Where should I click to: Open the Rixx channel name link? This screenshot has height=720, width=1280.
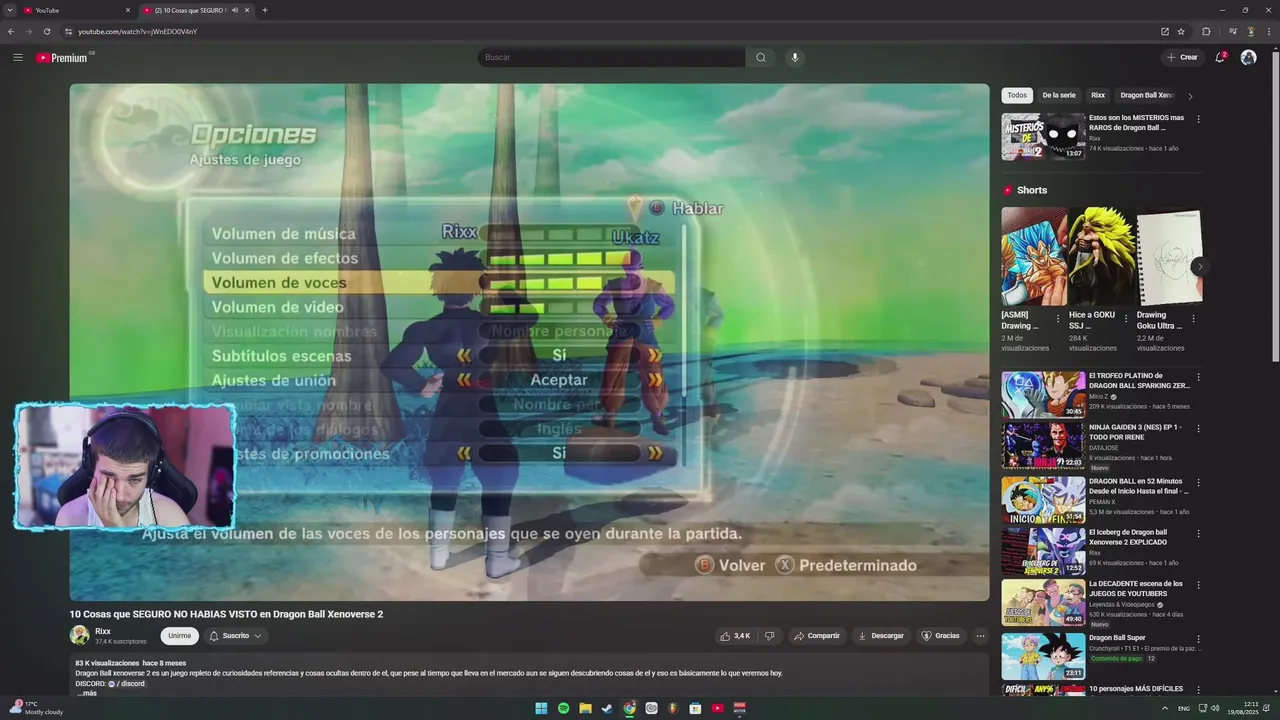pyautogui.click(x=103, y=631)
